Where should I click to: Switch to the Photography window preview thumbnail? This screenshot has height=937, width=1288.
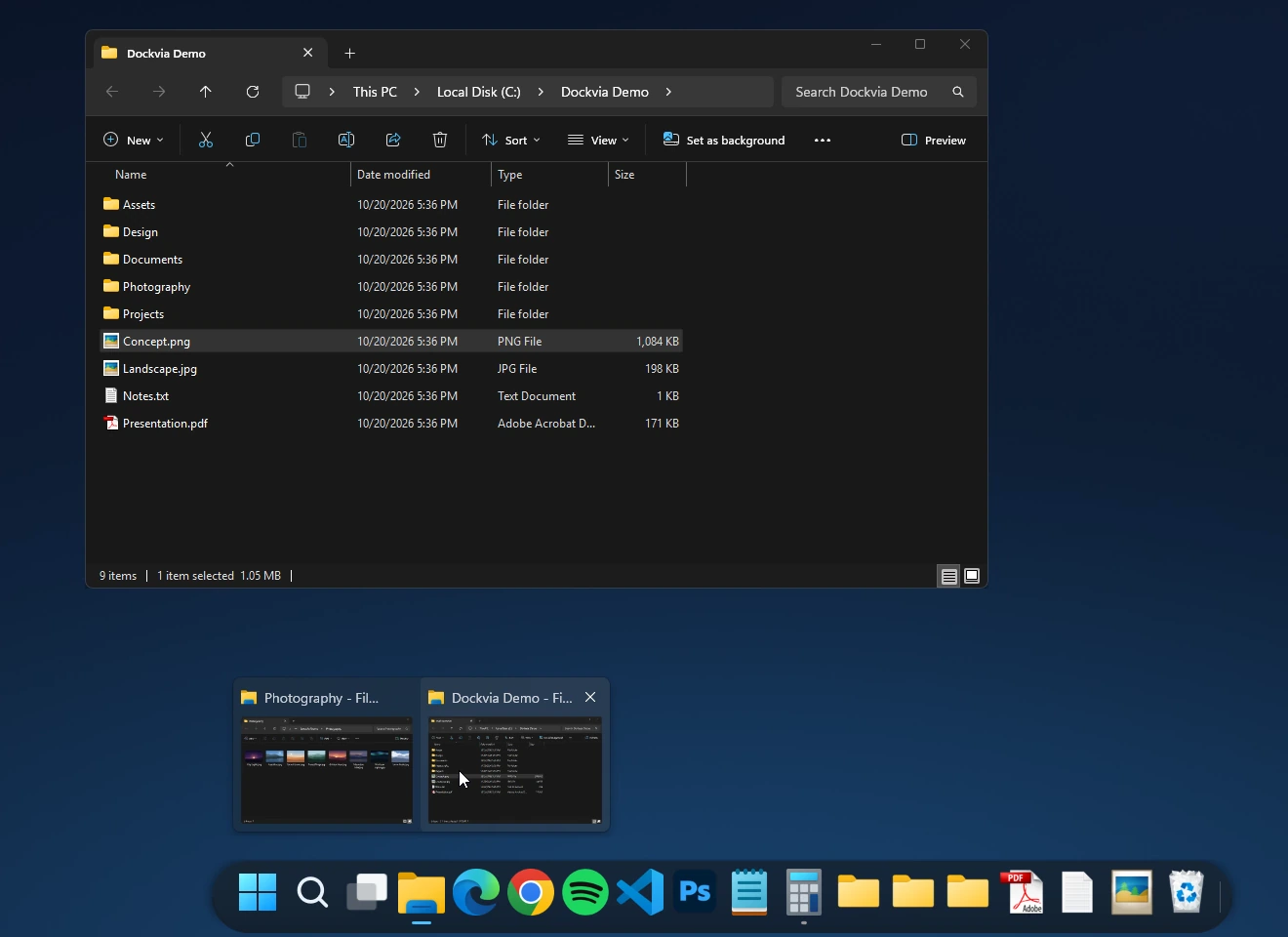click(x=327, y=771)
